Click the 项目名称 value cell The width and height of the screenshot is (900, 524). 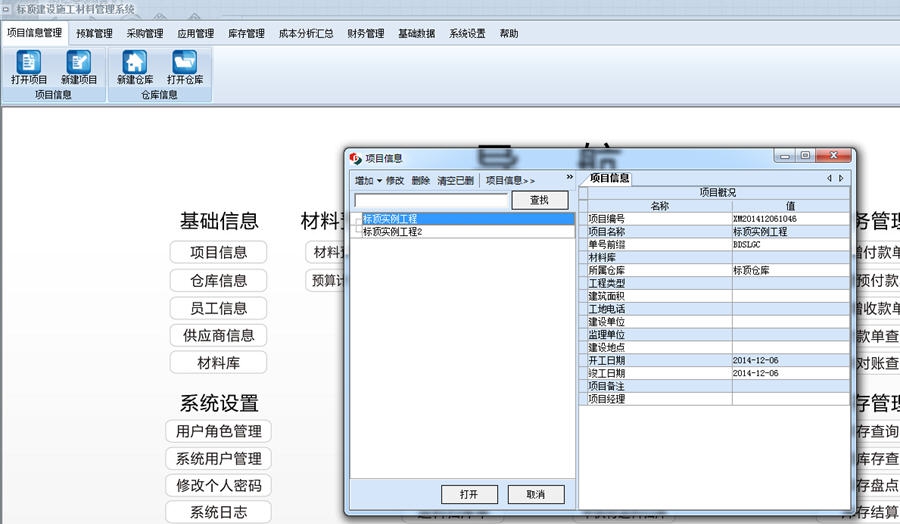click(790, 231)
